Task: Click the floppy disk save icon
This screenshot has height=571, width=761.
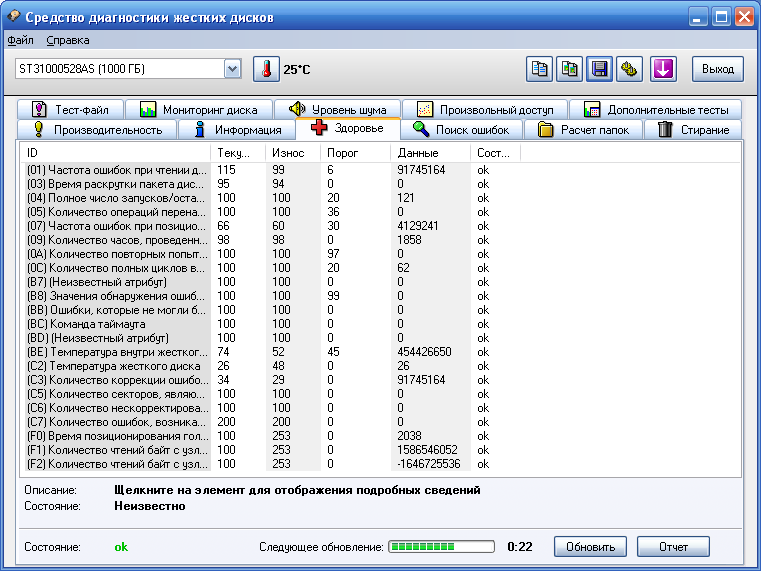Action: click(600, 69)
